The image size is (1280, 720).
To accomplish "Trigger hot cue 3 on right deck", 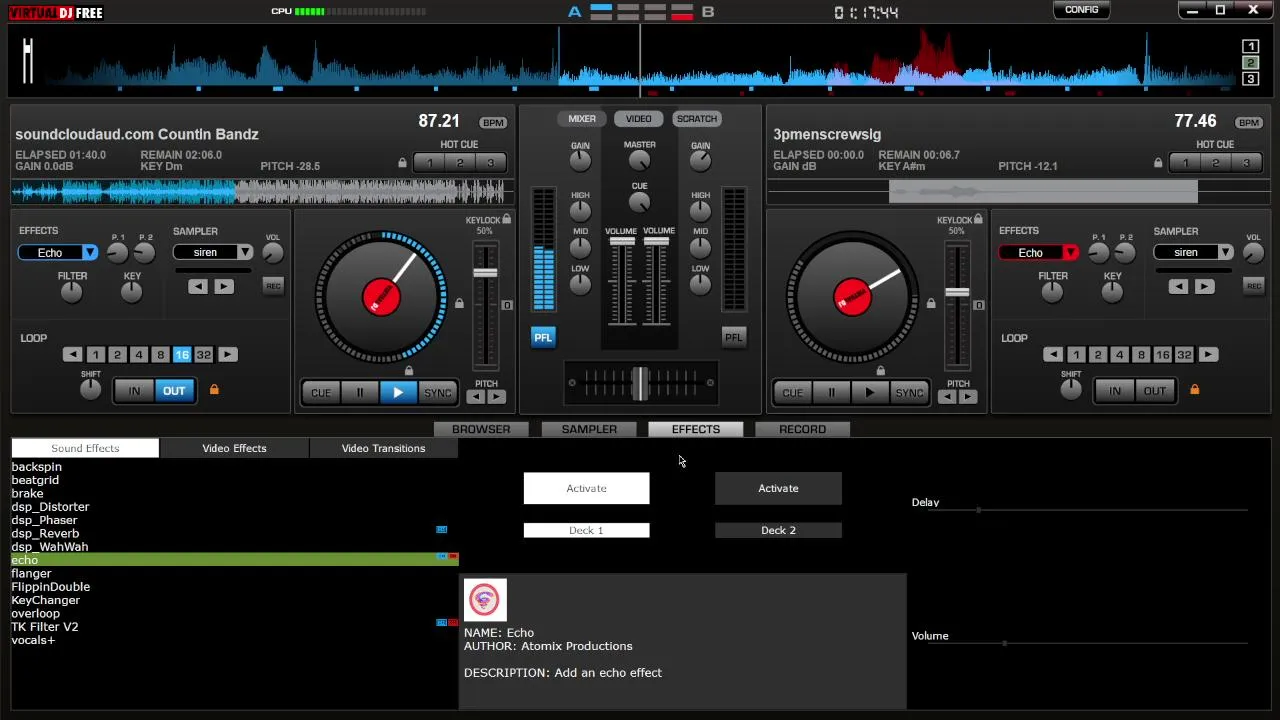I will coord(1246,163).
